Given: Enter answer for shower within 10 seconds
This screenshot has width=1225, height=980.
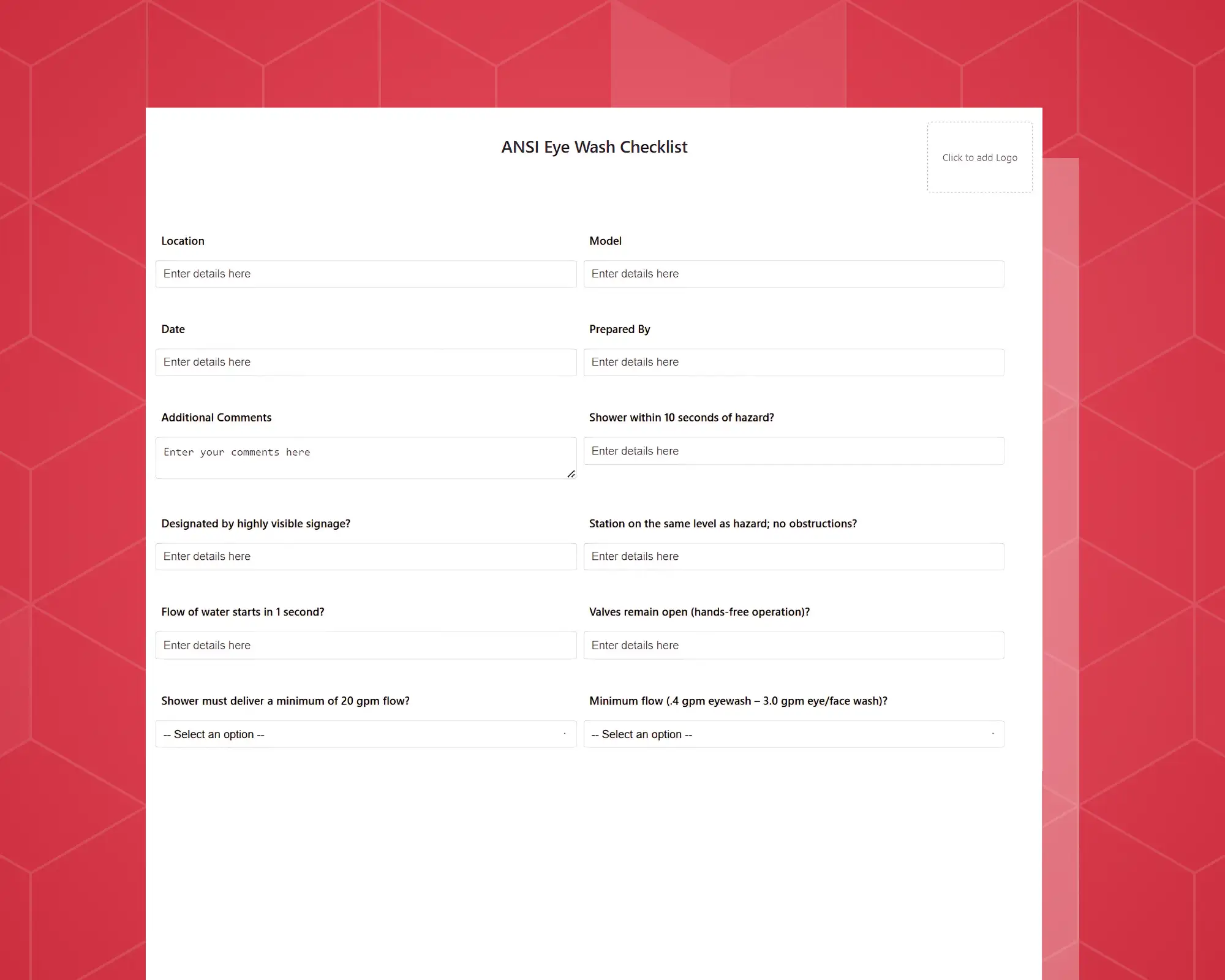Looking at the screenshot, I should pyautogui.click(x=794, y=451).
